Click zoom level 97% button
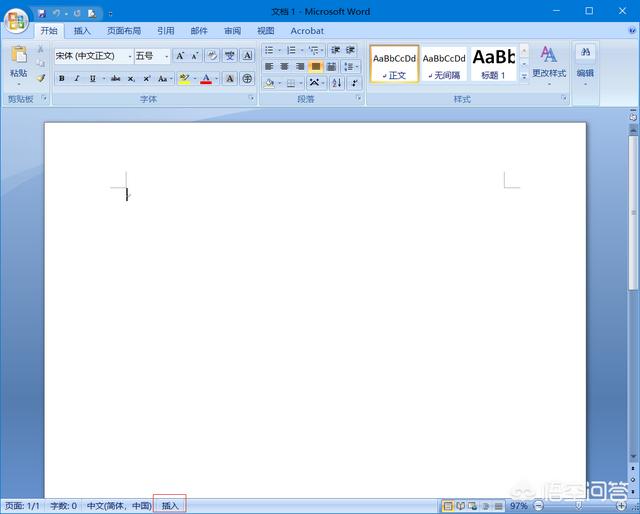640x514 pixels. tap(518, 506)
